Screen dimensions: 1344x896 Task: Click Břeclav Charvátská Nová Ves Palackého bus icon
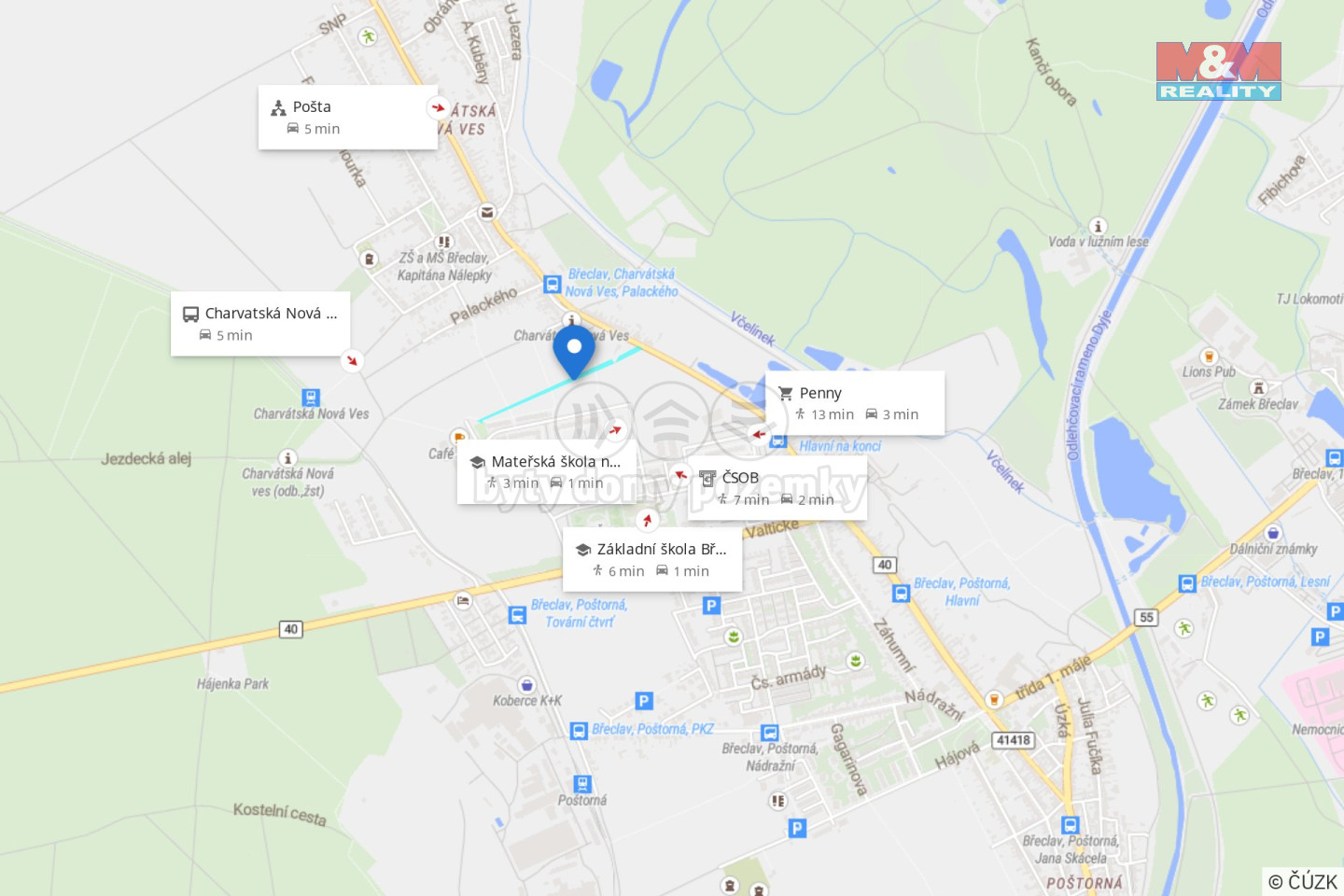[553, 284]
